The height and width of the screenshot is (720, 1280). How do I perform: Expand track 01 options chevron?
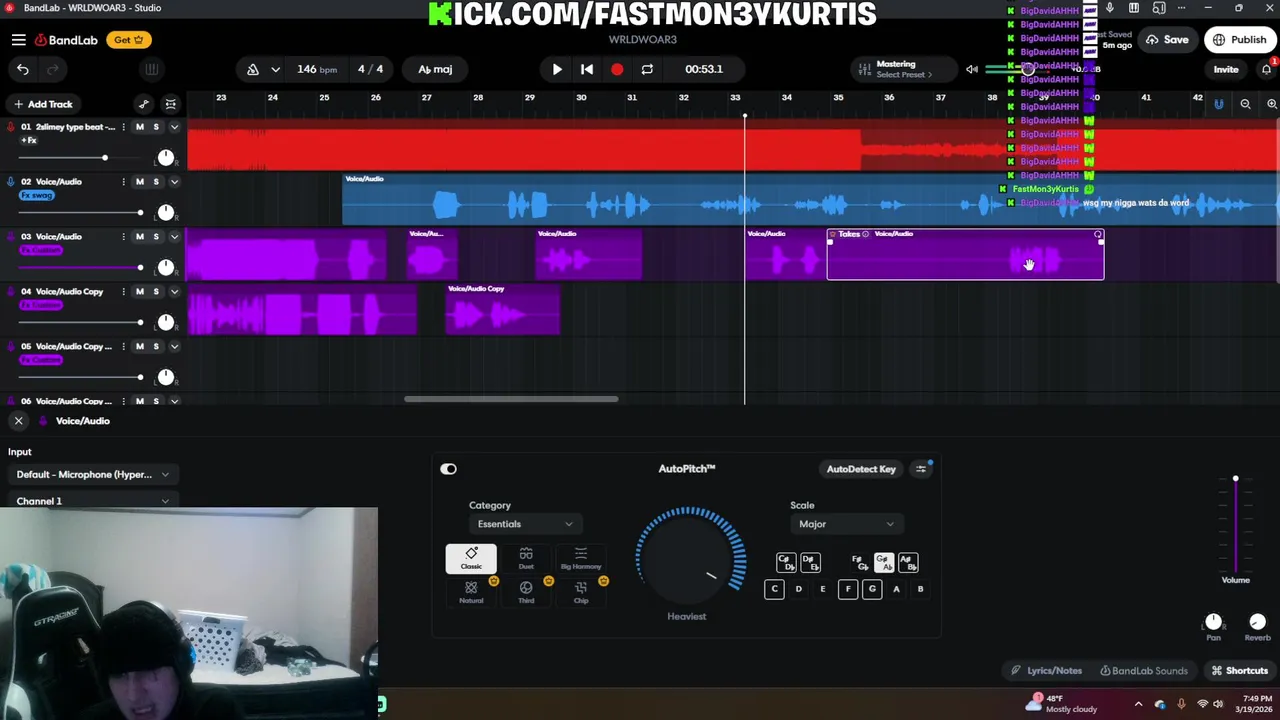(x=174, y=127)
